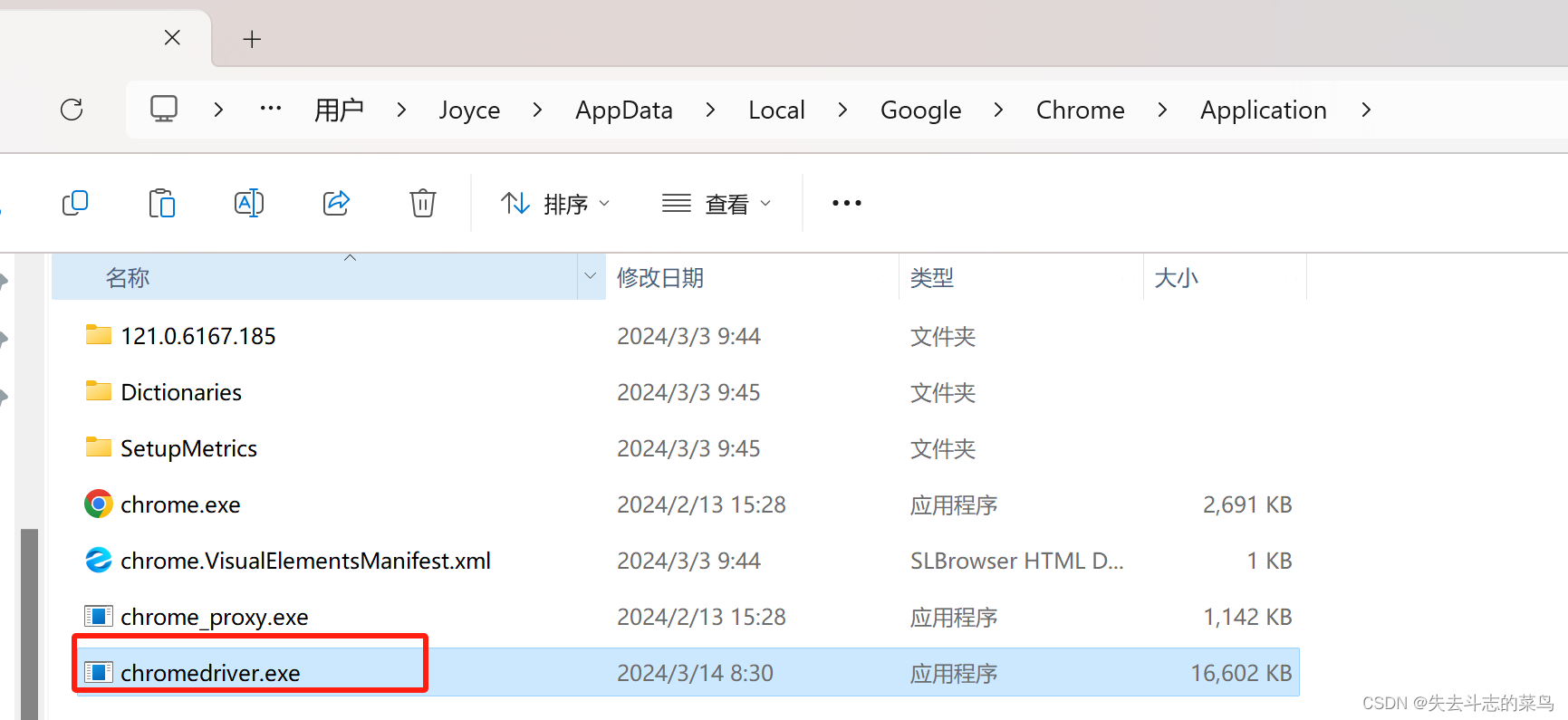Screen dimensions: 1568x720
Task: Click the Refresh icon in the address bar
Action: 72,110
